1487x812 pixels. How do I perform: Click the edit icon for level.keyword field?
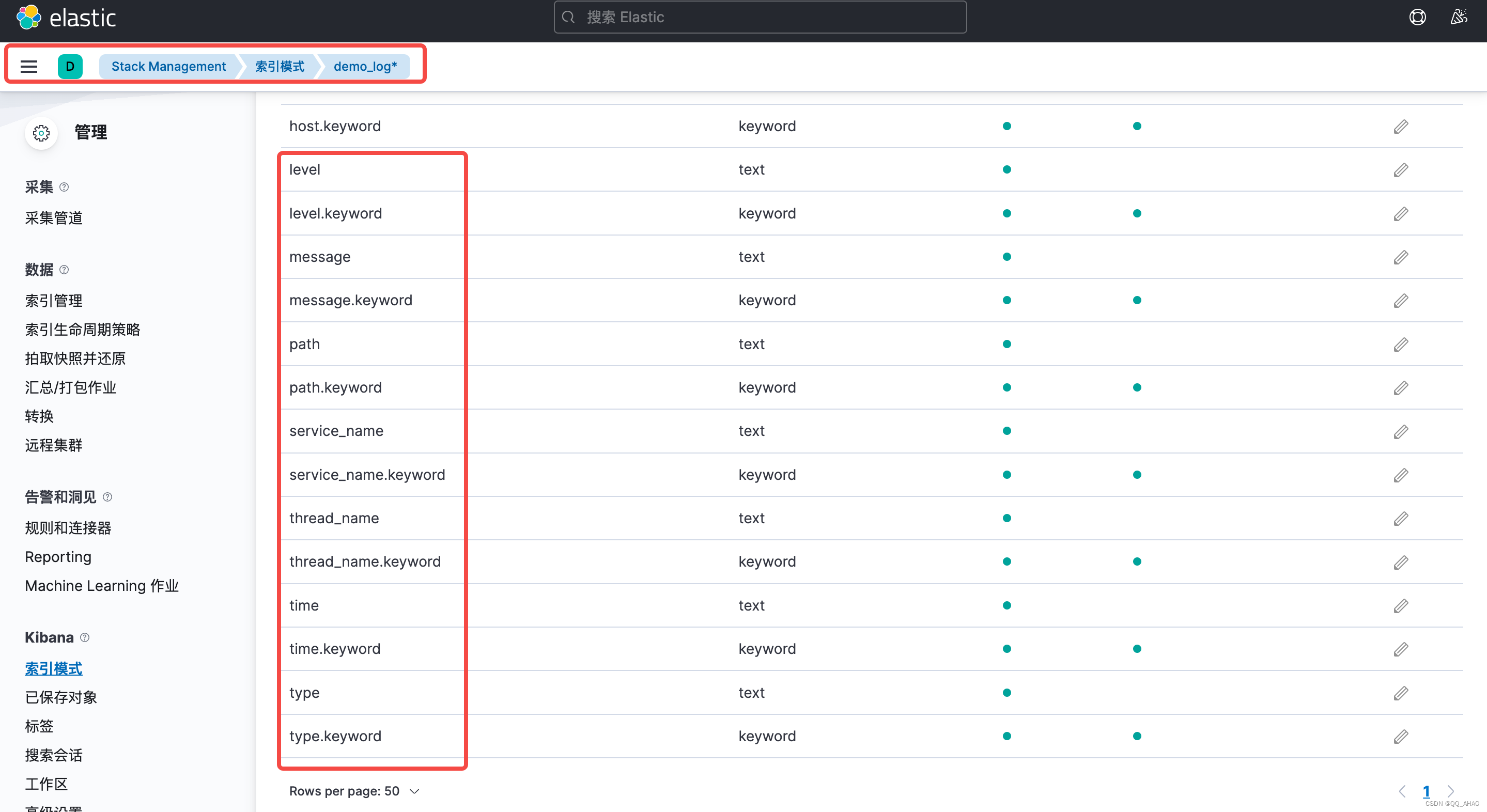[1401, 213]
